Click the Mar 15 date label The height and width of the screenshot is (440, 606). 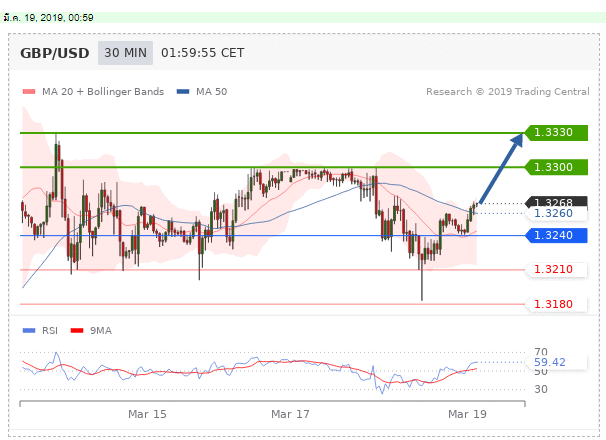coord(147,414)
